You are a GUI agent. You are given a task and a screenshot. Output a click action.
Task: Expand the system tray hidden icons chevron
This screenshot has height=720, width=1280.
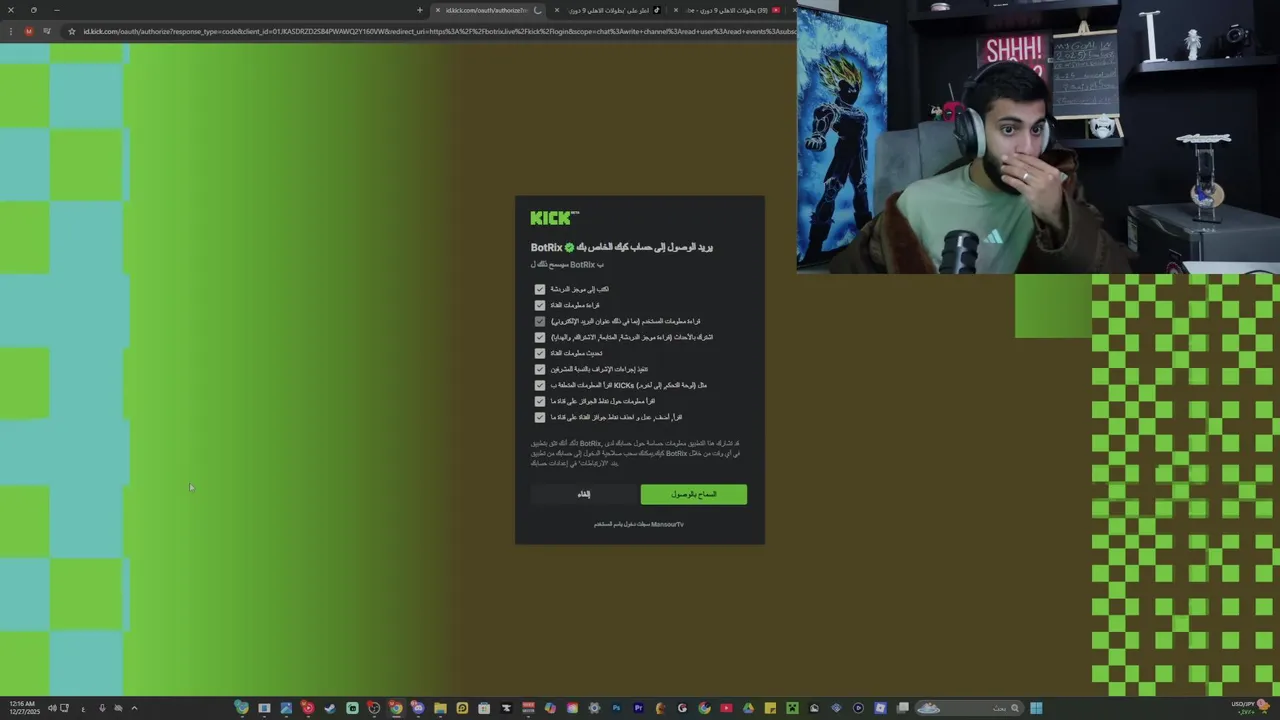(134, 708)
